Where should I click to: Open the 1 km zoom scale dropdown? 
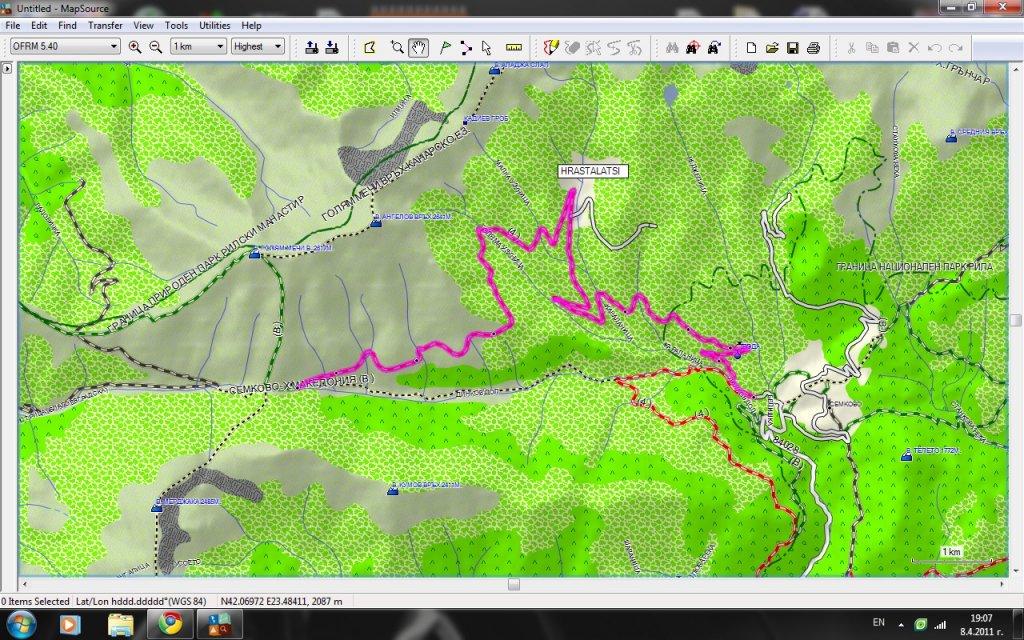(x=198, y=46)
